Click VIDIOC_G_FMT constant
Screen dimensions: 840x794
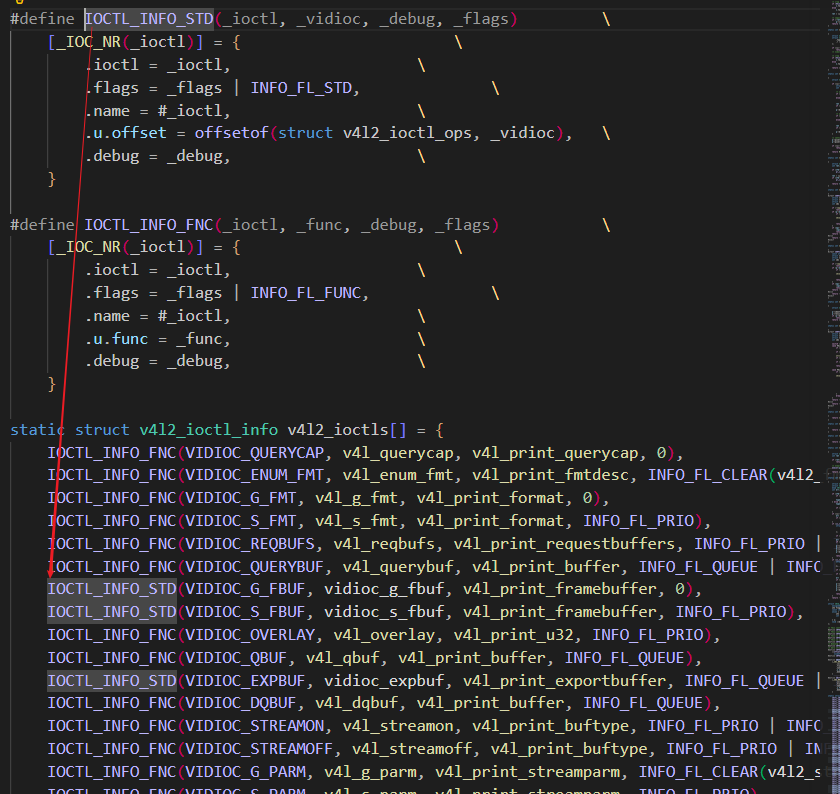241,498
